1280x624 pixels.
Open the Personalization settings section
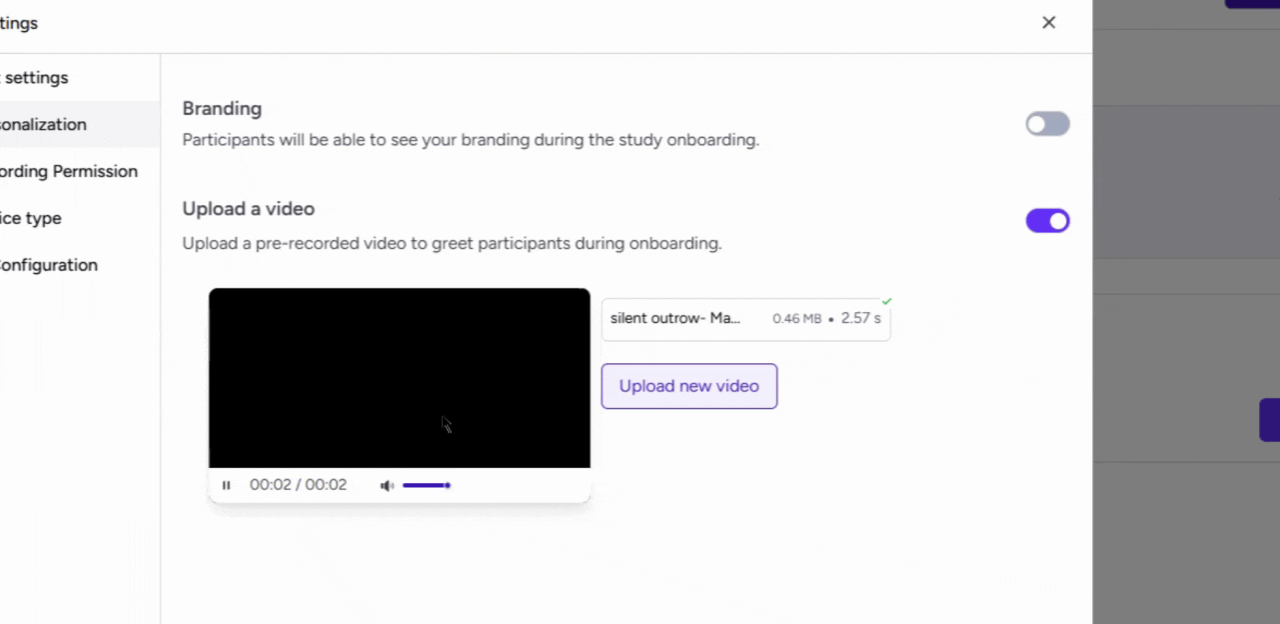(x=43, y=124)
